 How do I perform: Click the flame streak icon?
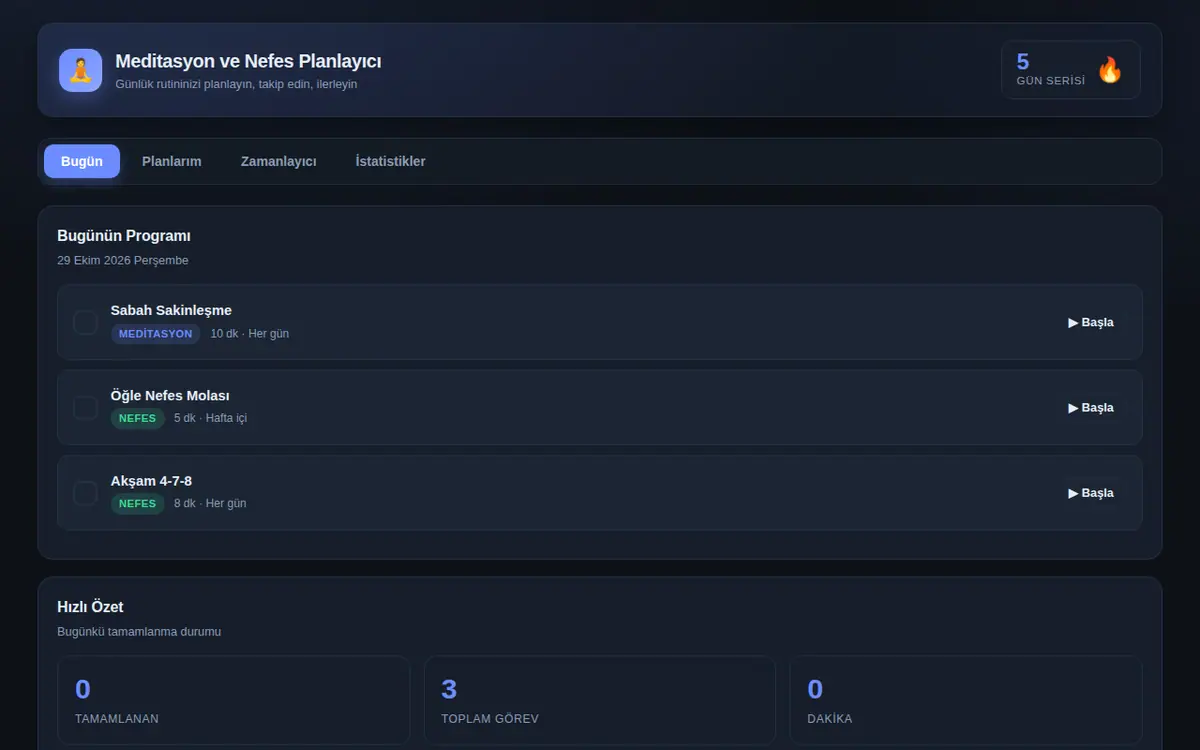(1110, 70)
